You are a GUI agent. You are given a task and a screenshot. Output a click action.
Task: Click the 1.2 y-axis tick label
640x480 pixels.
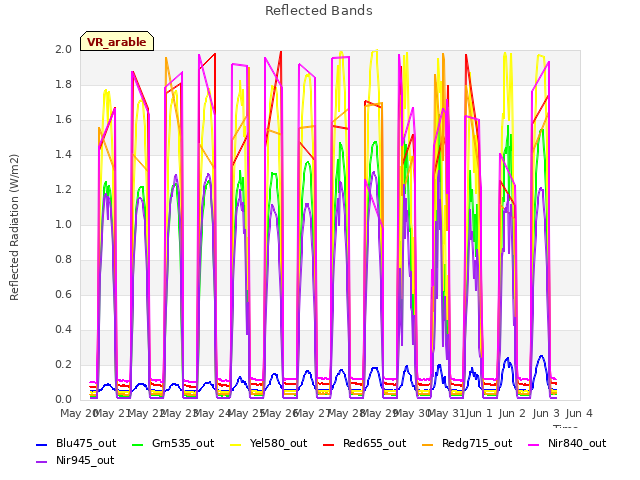[x=64, y=189]
